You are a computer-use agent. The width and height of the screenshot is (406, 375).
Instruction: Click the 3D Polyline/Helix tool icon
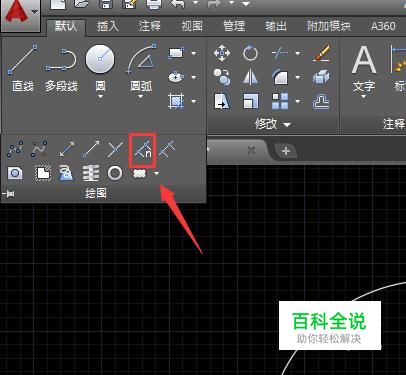point(66,173)
